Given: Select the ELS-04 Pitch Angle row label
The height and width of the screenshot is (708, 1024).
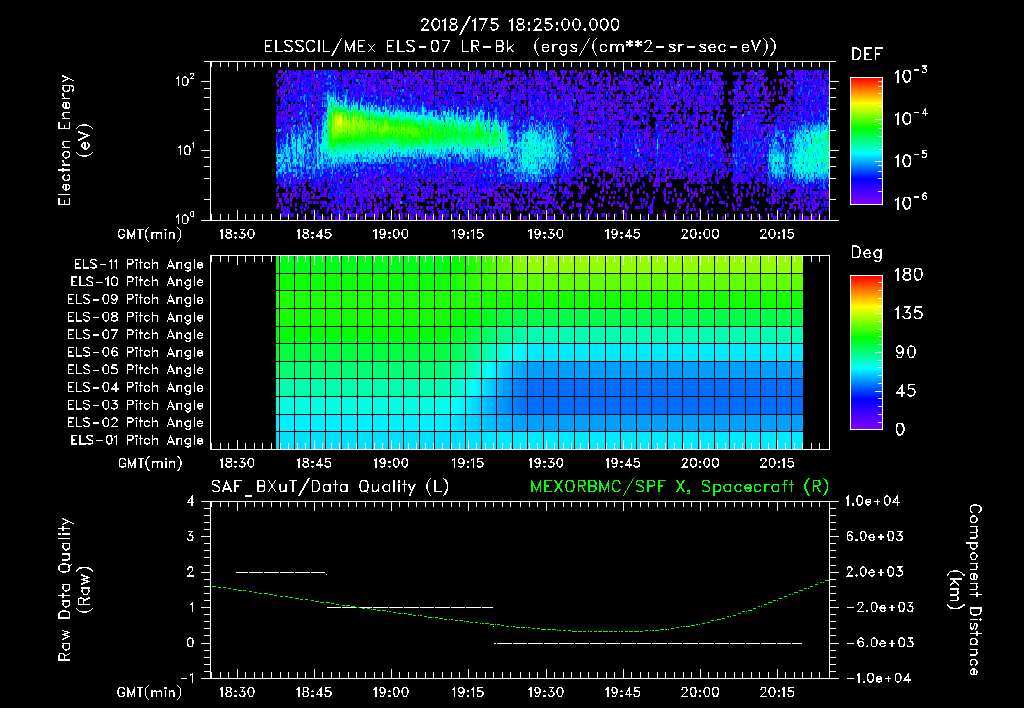Looking at the screenshot, I should click(x=135, y=387).
